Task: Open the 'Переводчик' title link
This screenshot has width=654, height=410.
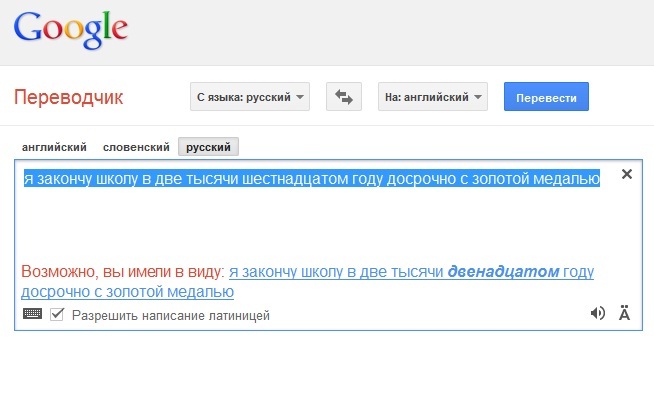Action: 68,98
